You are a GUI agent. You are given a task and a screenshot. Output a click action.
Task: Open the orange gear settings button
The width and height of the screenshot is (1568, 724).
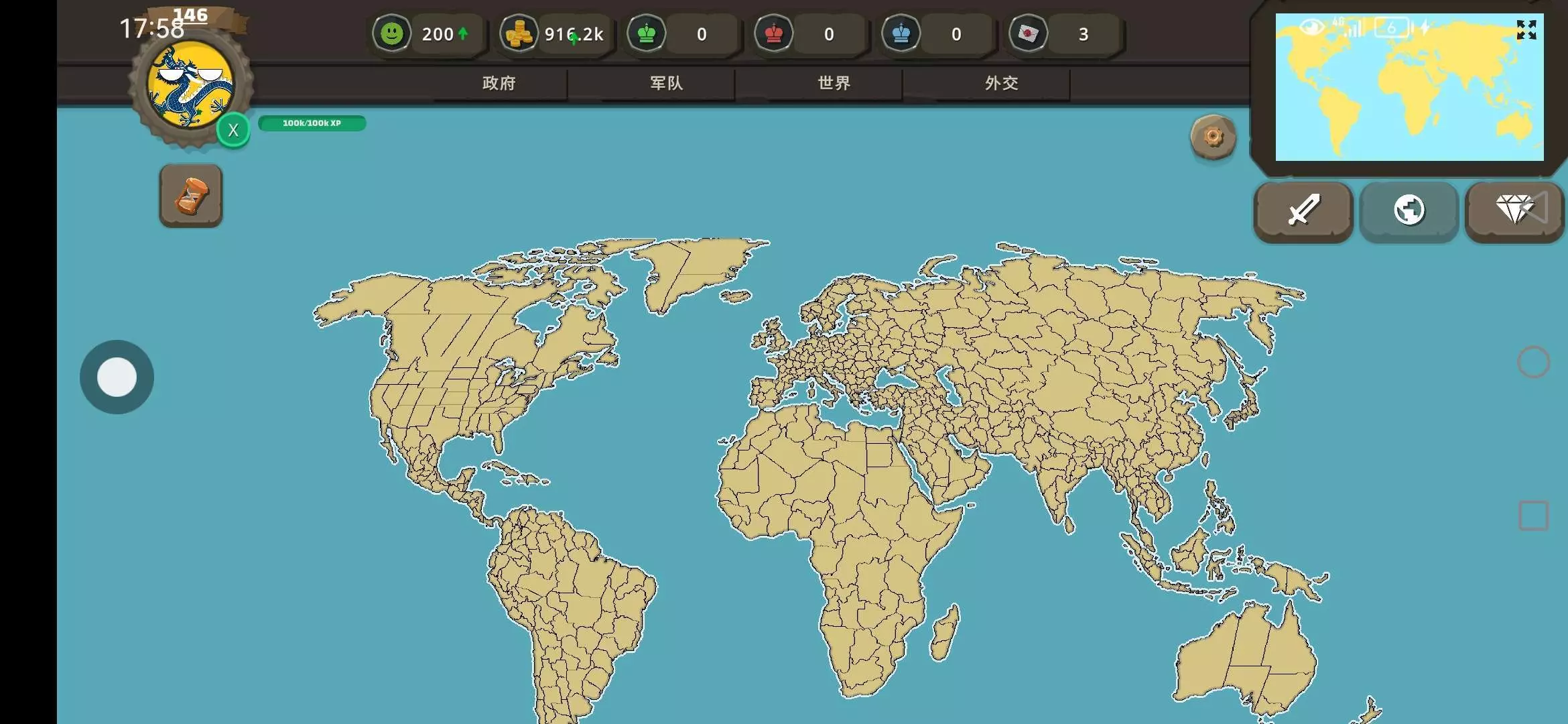pos(1213,137)
